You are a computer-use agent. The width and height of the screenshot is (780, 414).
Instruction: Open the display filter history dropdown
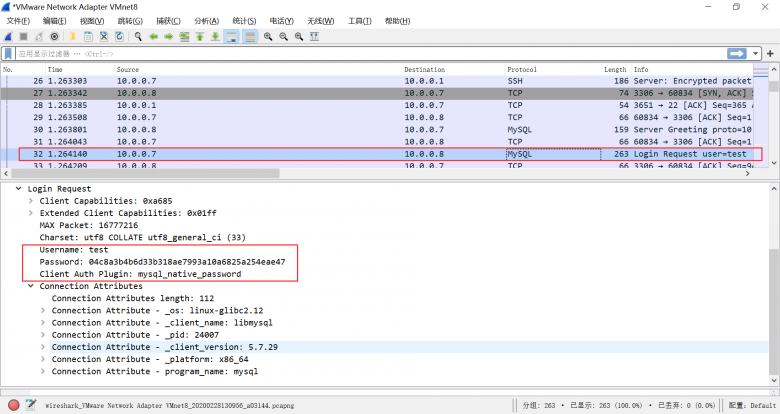756,53
